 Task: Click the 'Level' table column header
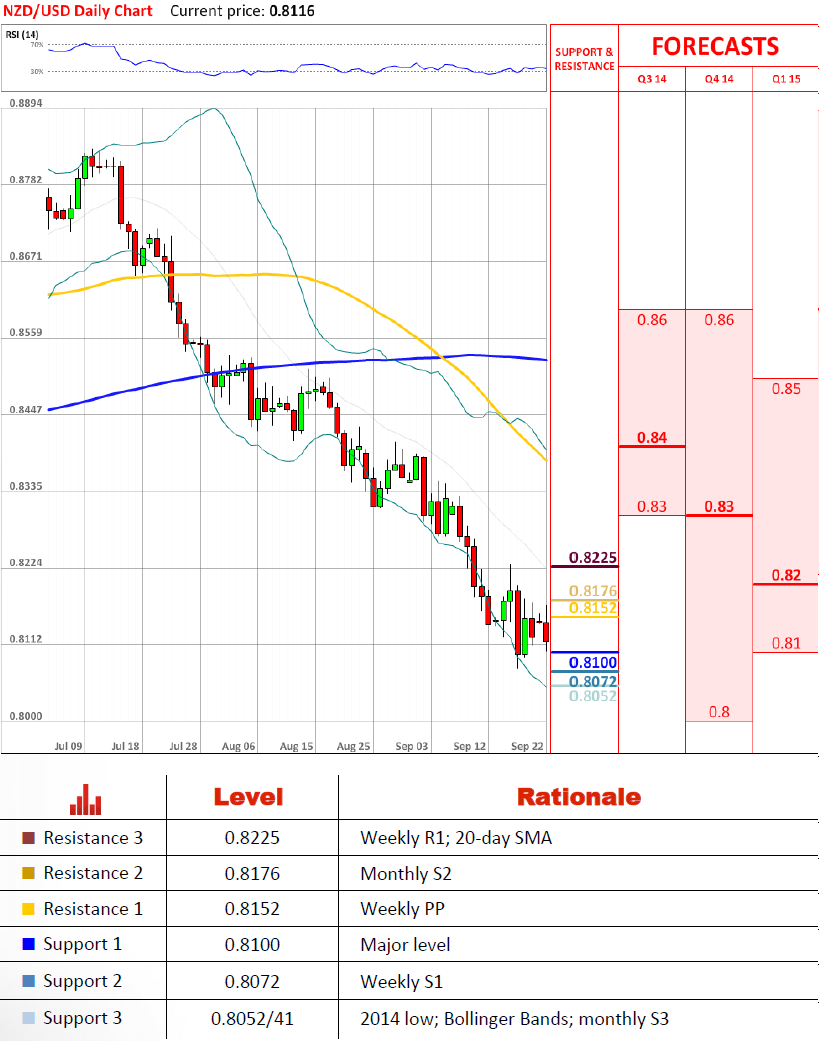point(248,797)
